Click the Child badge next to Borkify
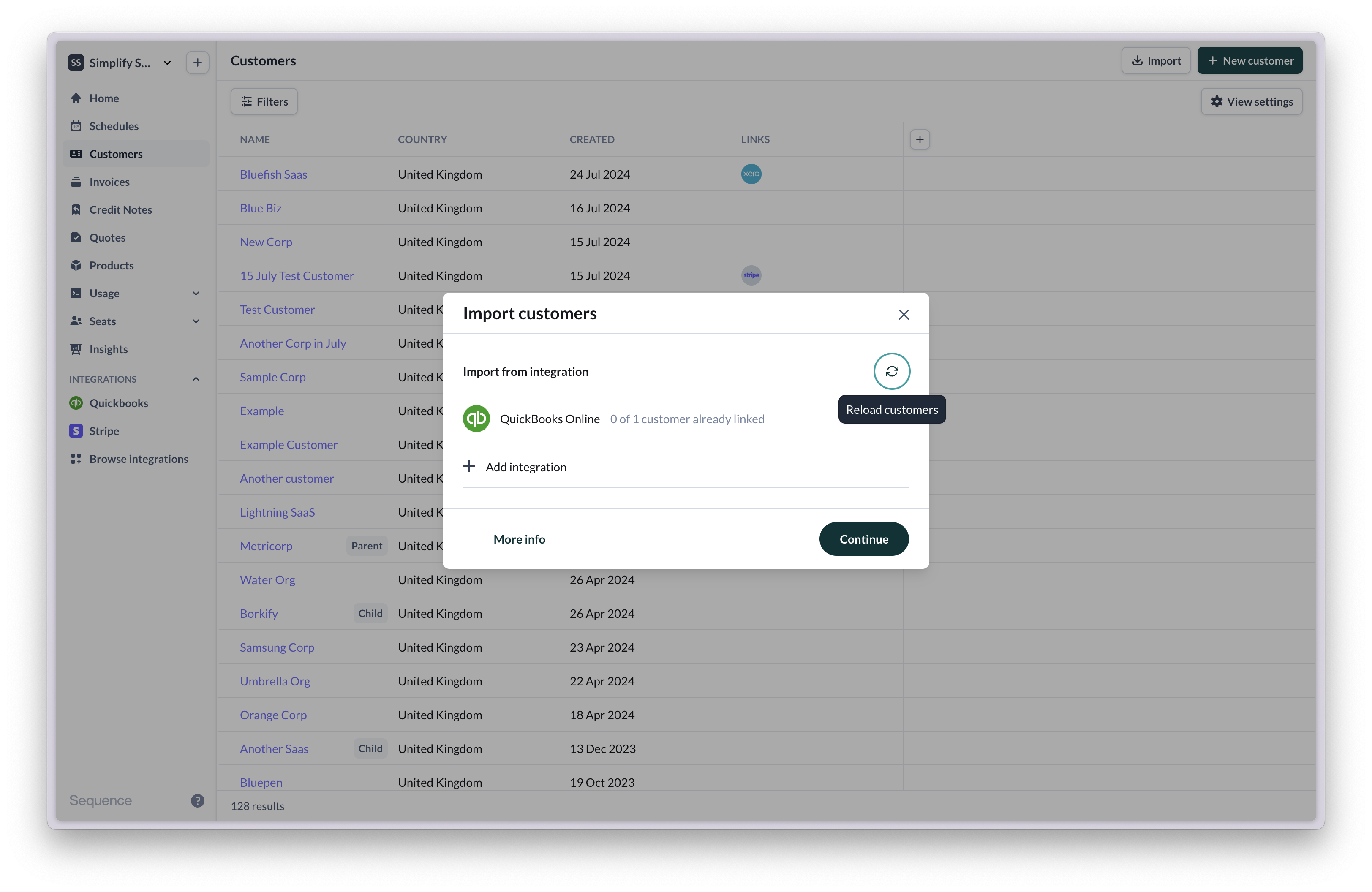This screenshot has height=892, width=1372. coord(370,613)
